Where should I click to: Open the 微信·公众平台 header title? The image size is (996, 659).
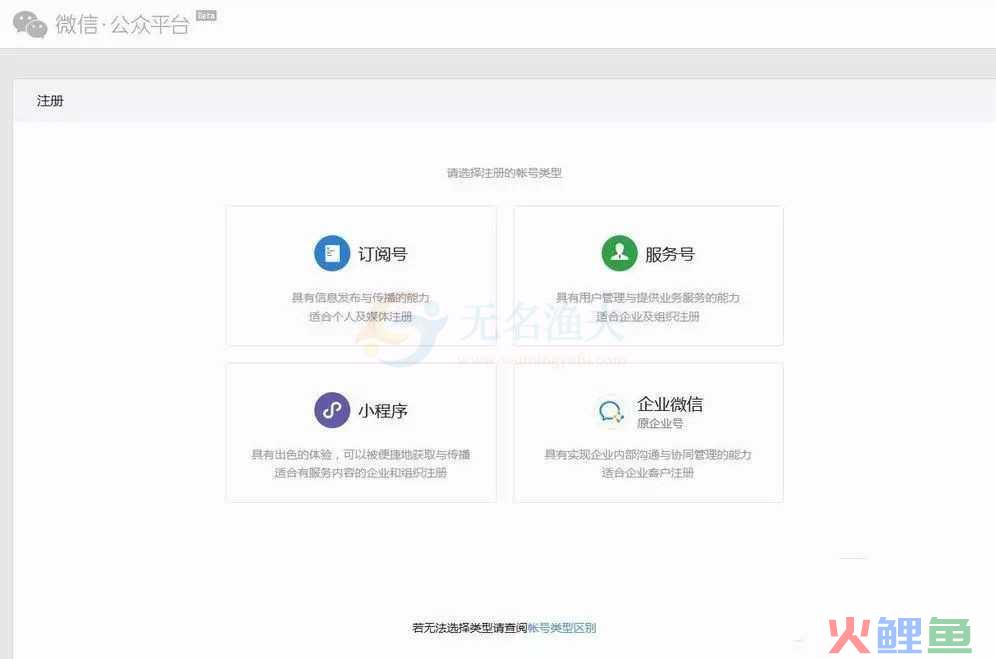pos(123,25)
